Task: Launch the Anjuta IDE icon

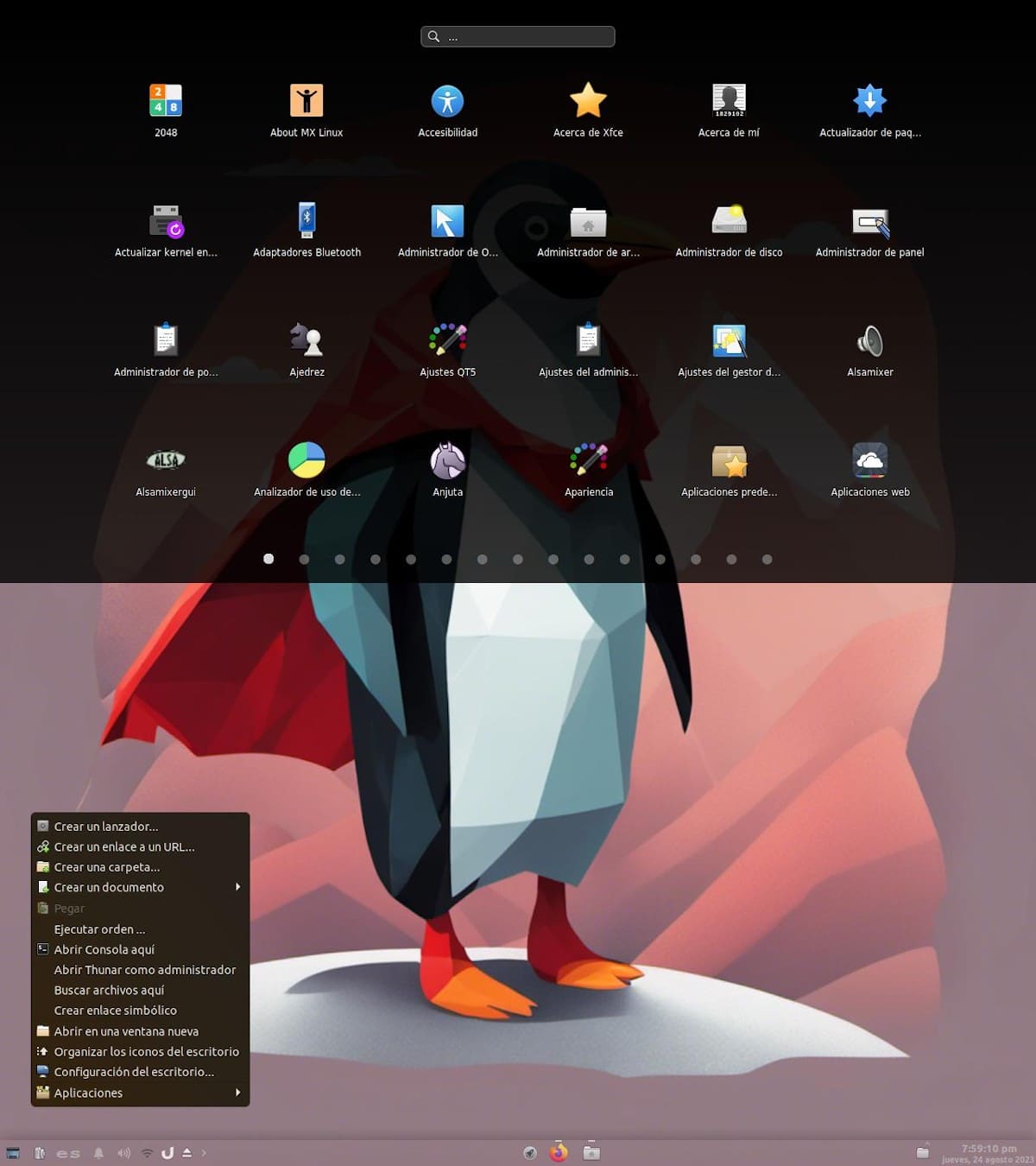Action: click(447, 460)
